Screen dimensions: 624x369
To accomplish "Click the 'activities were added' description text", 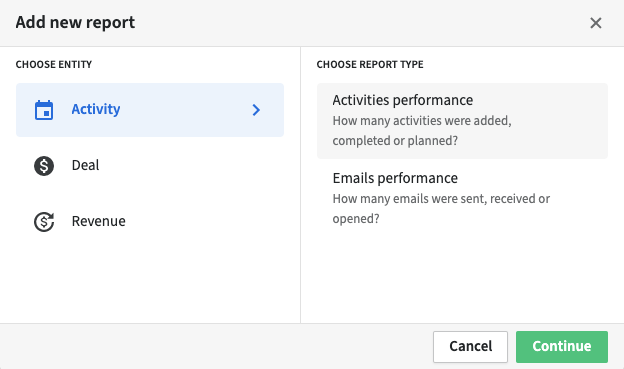I will tap(422, 121).
